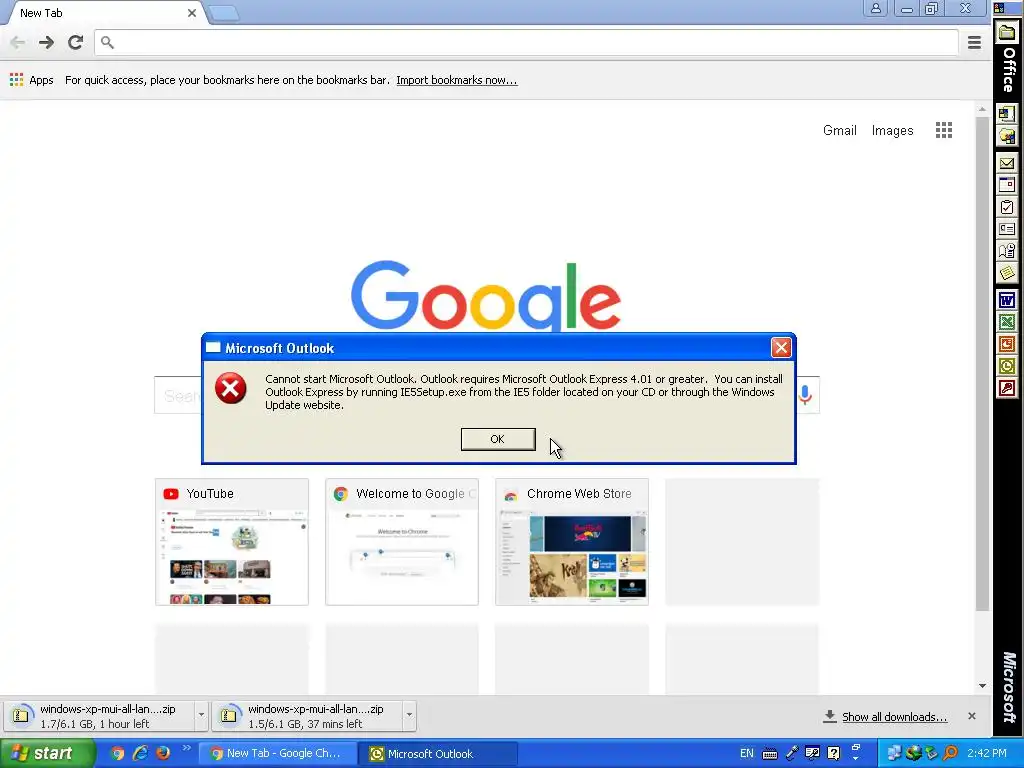Click the language bar help question mark icon
1024x768 pixels.
[x=834, y=753]
